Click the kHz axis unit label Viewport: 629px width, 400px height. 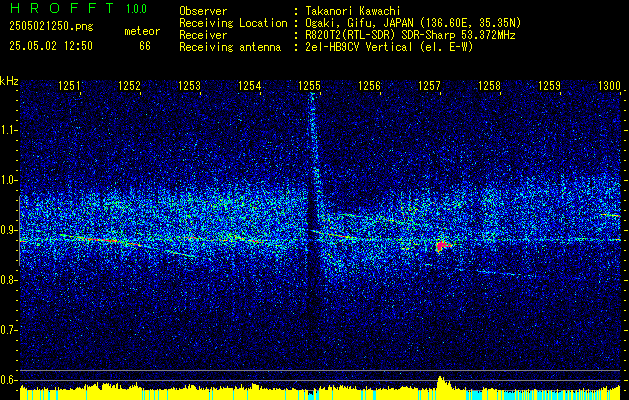tap(9, 81)
